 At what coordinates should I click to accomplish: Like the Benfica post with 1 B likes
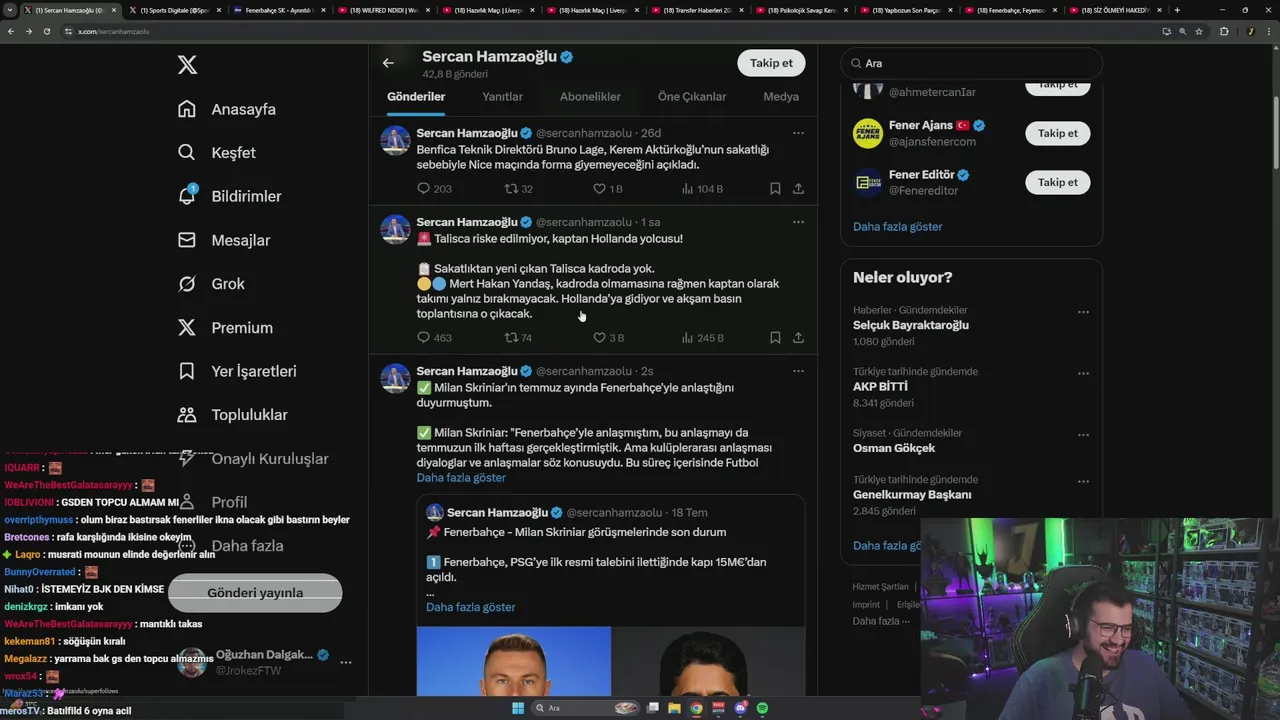[608, 189]
